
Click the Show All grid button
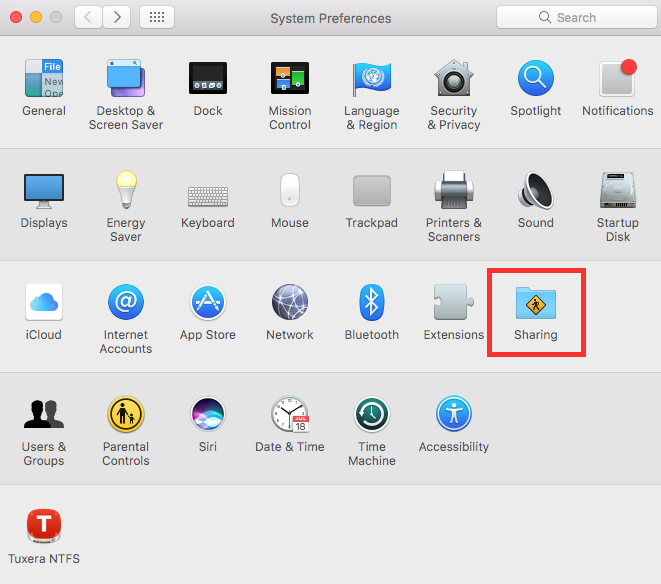[x=157, y=17]
